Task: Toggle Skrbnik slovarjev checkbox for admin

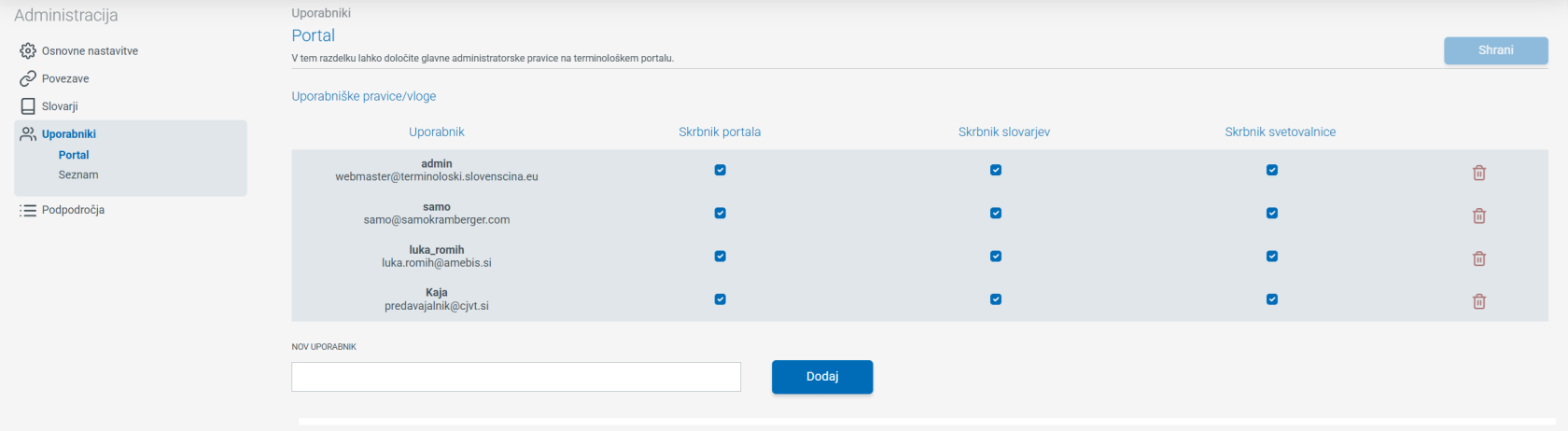Action: [x=996, y=170]
